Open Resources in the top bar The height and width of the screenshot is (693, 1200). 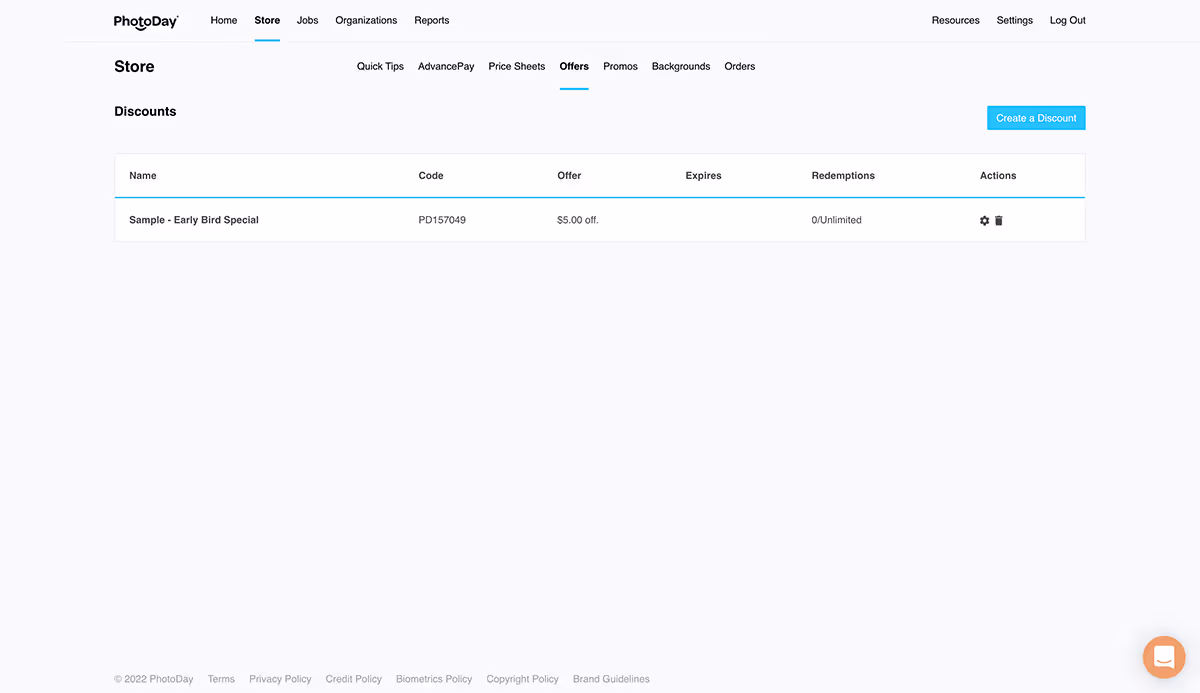956,20
